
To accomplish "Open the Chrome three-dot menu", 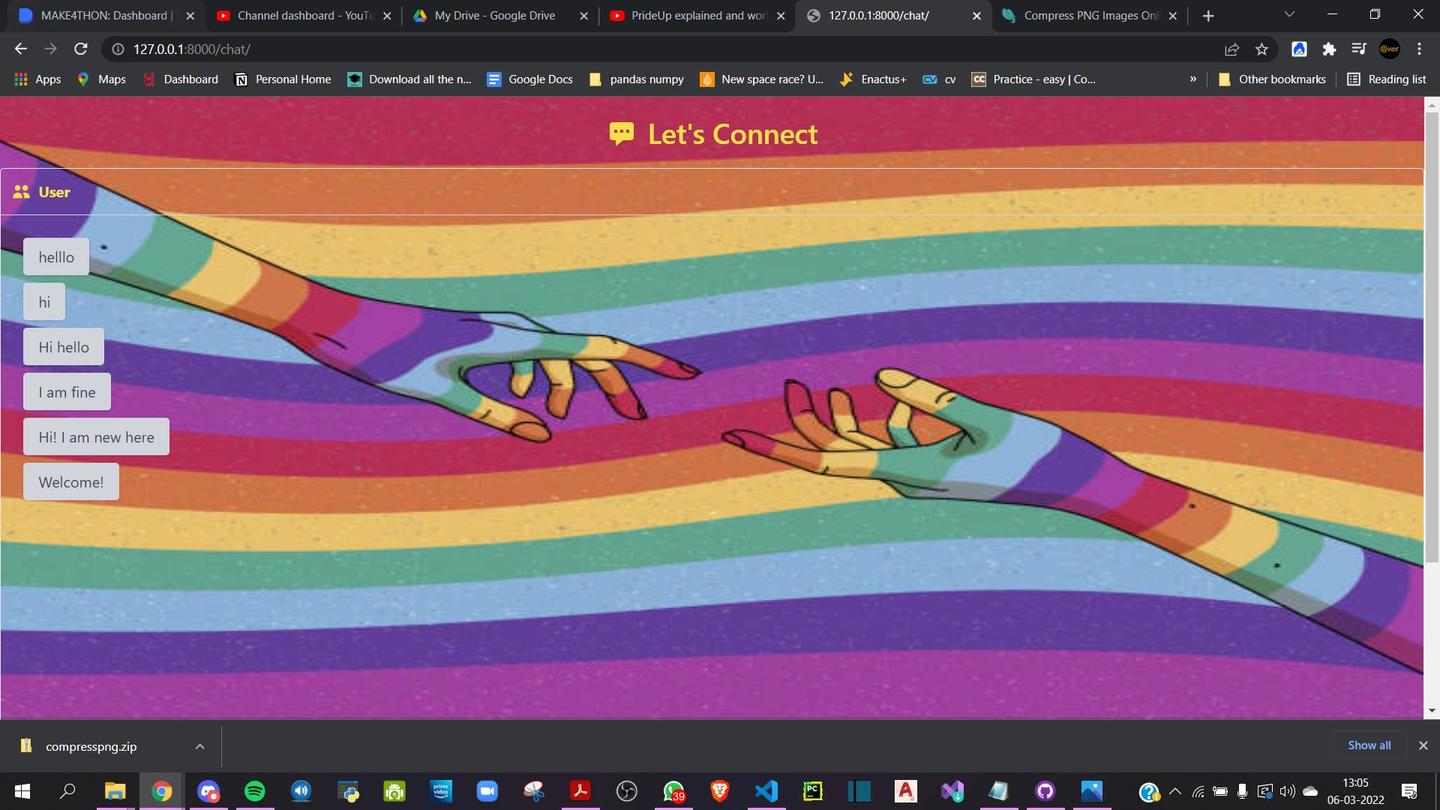I will coord(1419,49).
